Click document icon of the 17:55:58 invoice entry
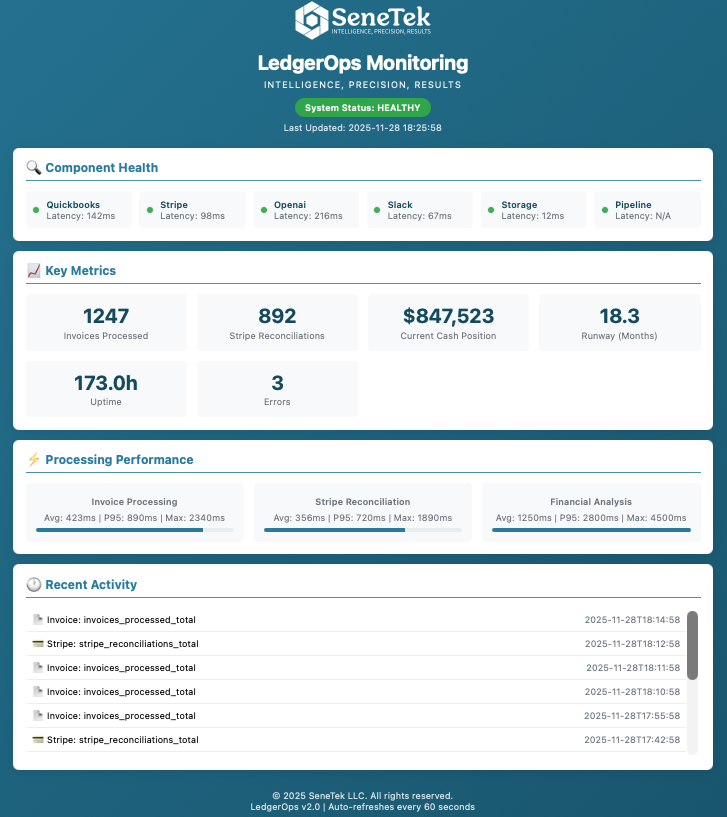Viewport: 727px width, 817px height. (38, 715)
